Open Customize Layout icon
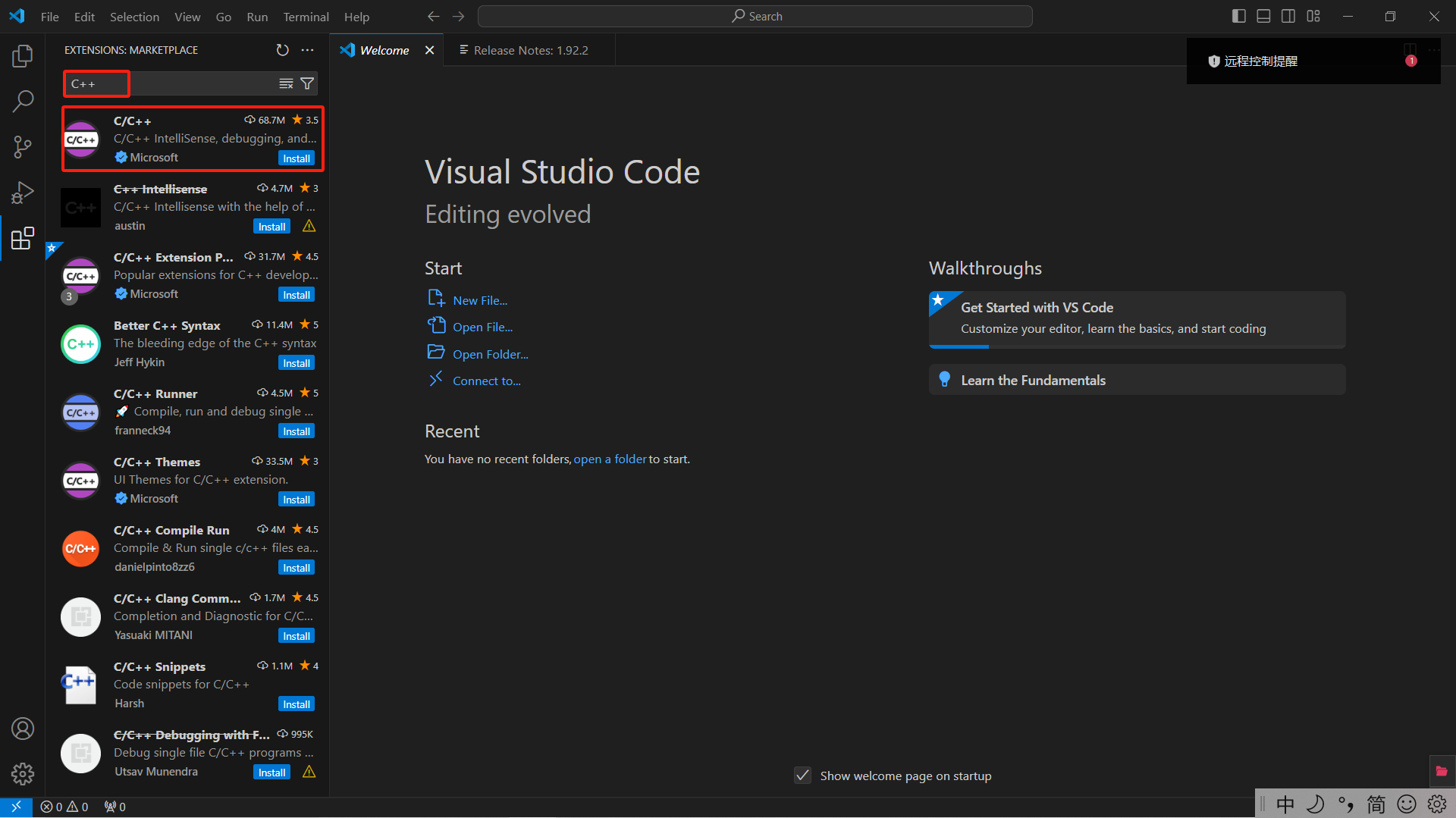 [1313, 17]
